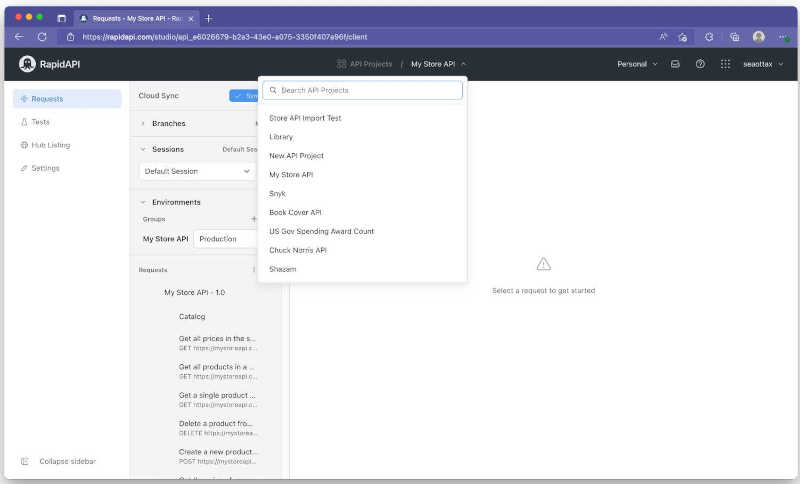
Task: Click the browser refresh icon
Action: click(x=42, y=37)
